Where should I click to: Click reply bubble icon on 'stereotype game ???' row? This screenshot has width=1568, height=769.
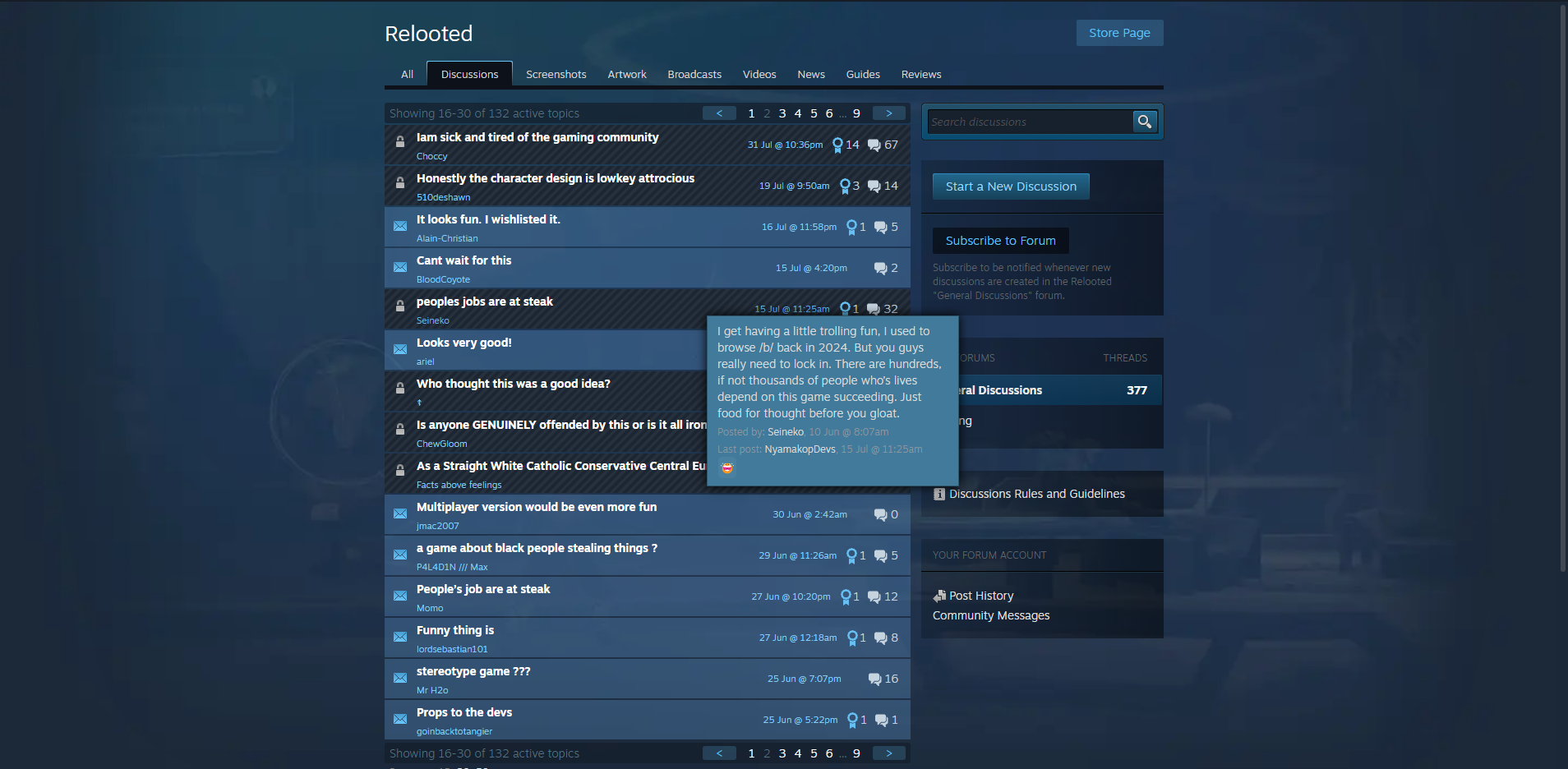[875, 679]
